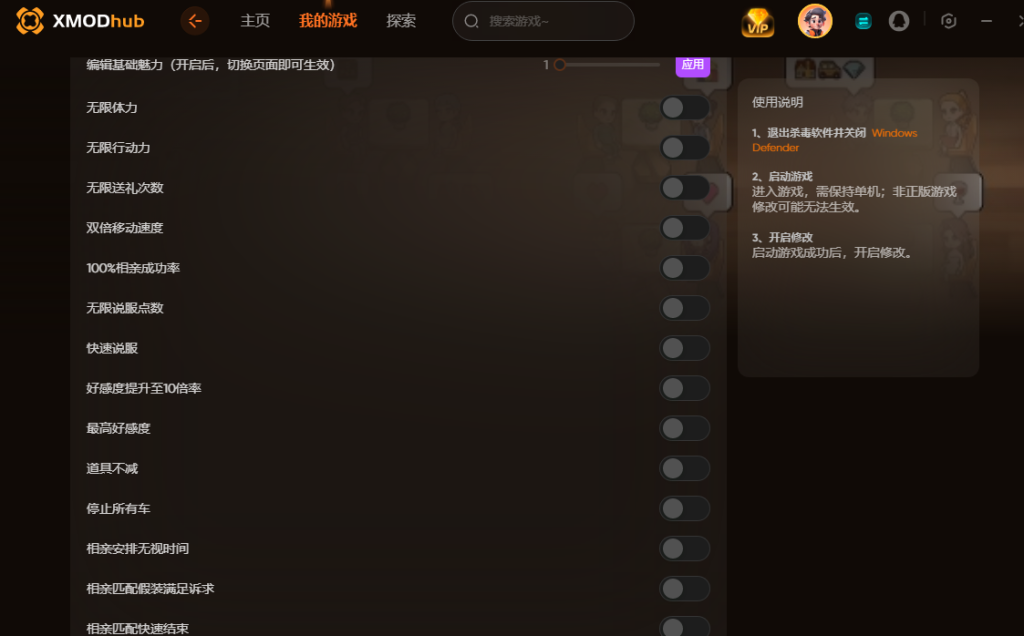
Task: Switch on 停止所有车 toggle
Action: pyautogui.click(x=684, y=509)
